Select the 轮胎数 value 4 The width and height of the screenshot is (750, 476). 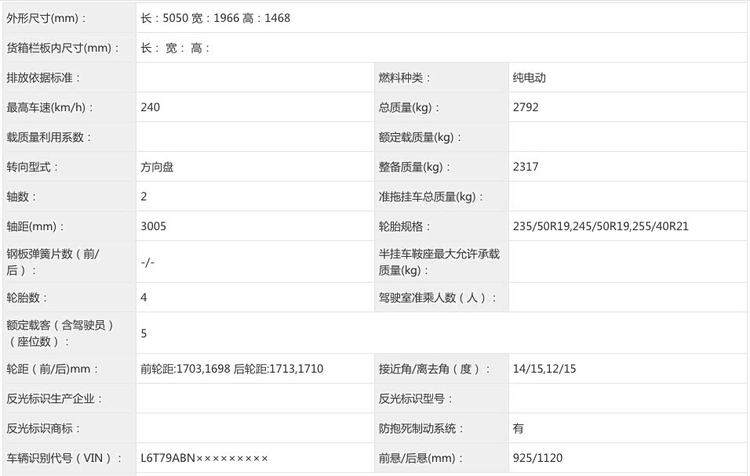tap(145, 298)
